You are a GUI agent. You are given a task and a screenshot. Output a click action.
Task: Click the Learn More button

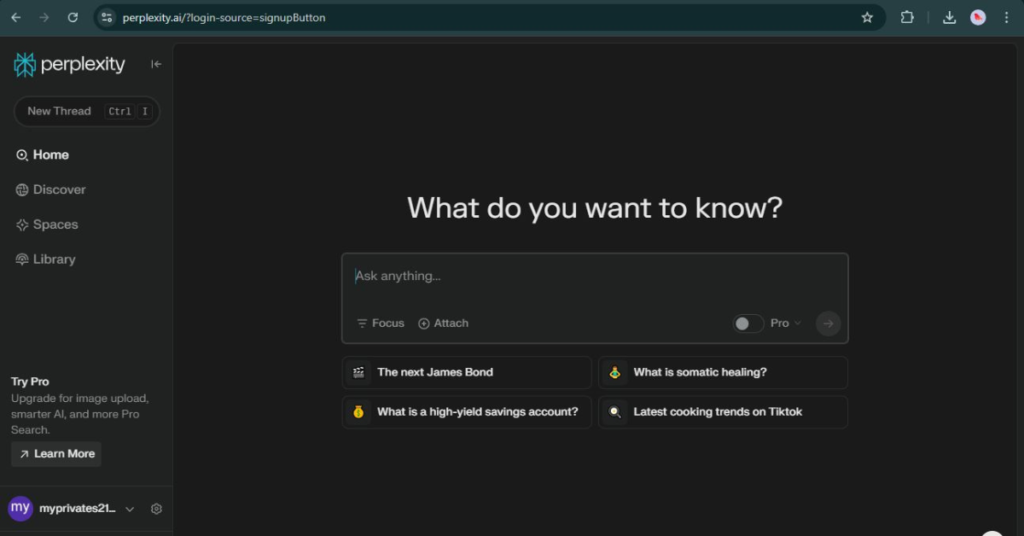56,454
